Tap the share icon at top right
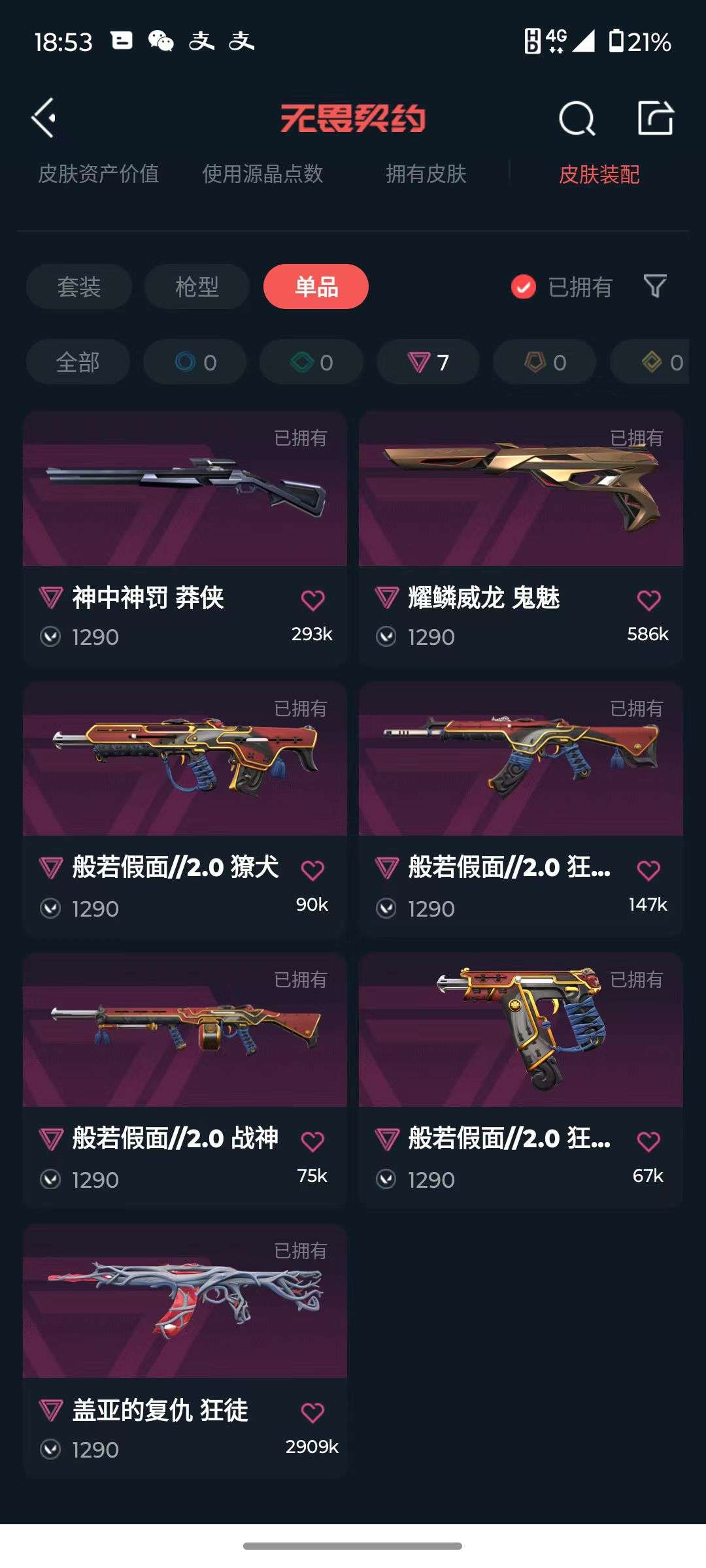The width and height of the screenshot is (706, 1568). coord(656,118)
